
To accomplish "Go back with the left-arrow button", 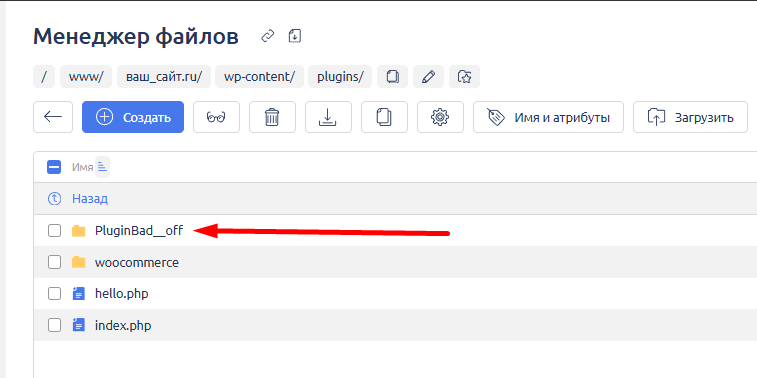I will (x=53, y=117).
